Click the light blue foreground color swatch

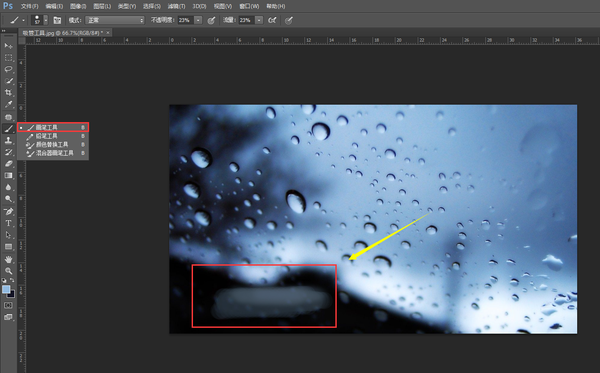6,290
